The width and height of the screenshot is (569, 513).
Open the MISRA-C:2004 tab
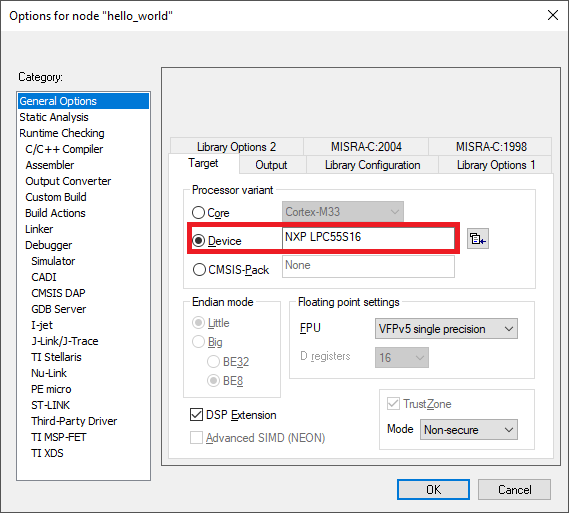tap(366, 147)
